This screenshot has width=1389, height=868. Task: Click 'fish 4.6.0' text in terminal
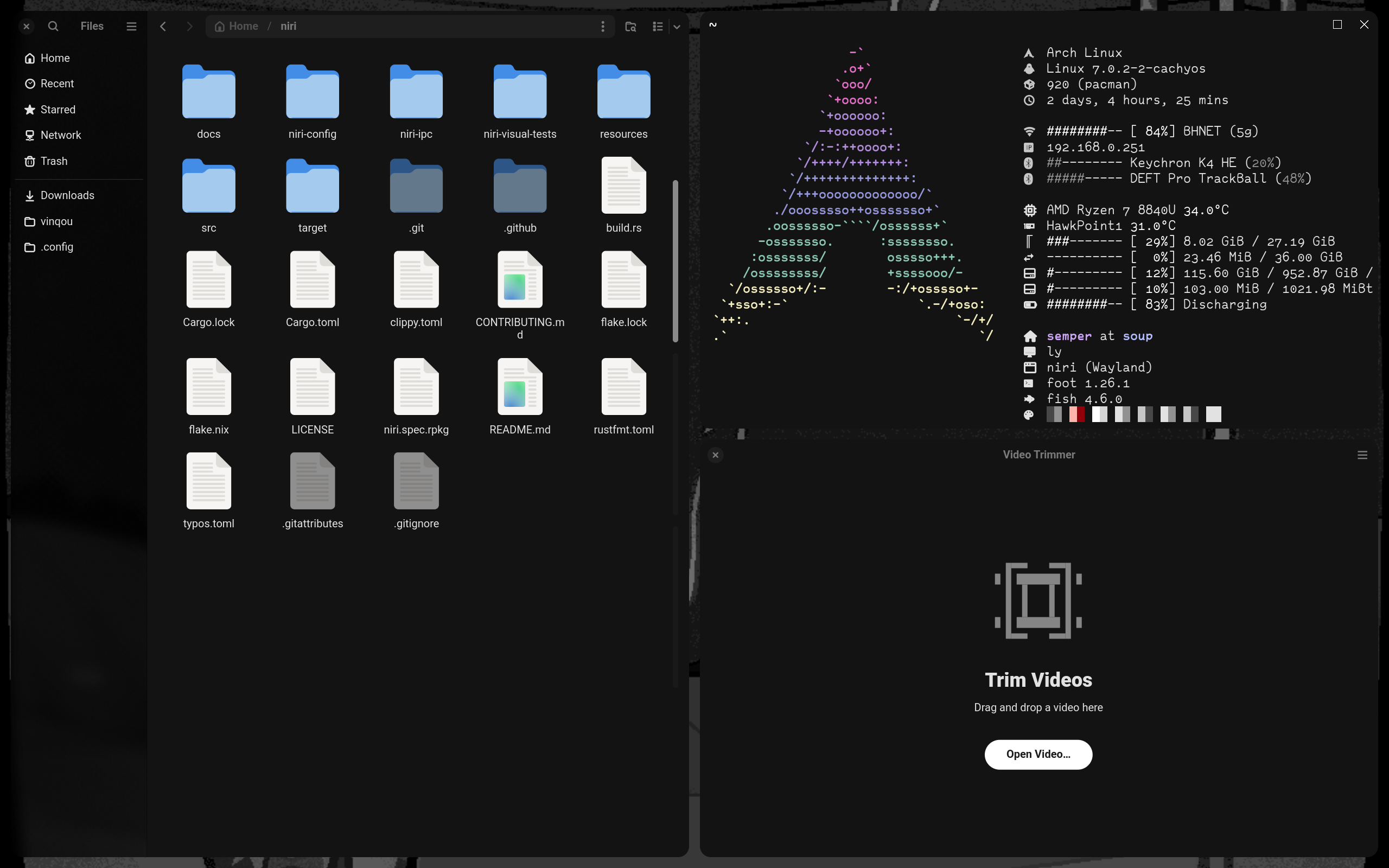click(1084, 399)
